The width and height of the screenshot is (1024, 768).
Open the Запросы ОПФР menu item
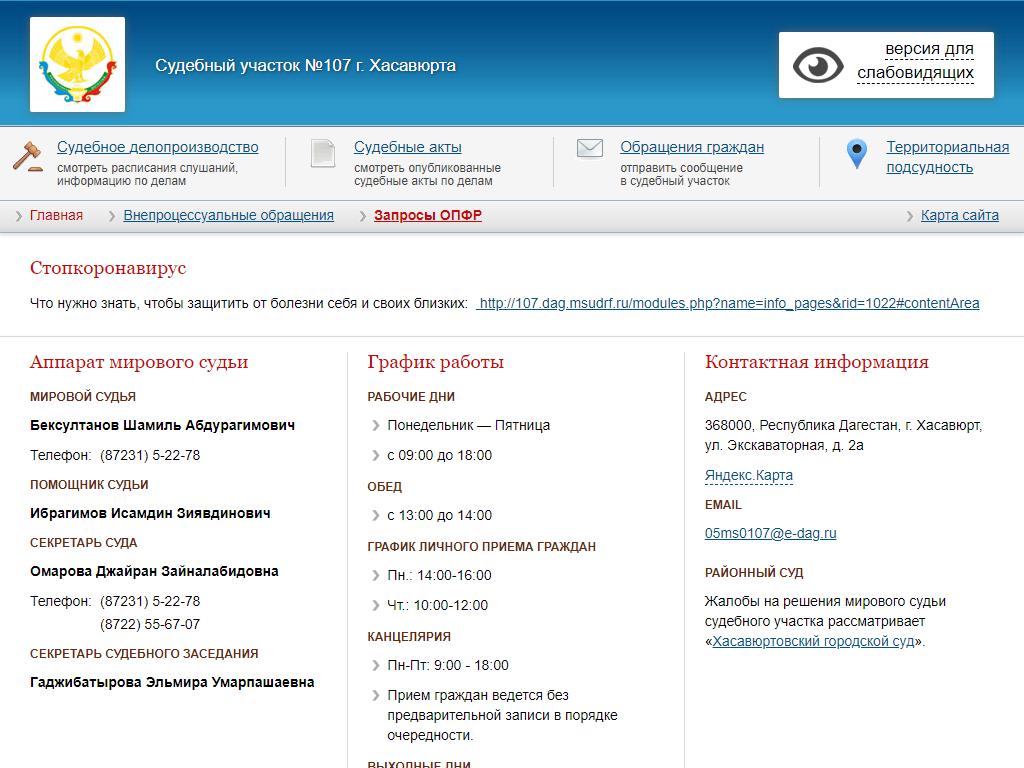(x=427, y=215)
